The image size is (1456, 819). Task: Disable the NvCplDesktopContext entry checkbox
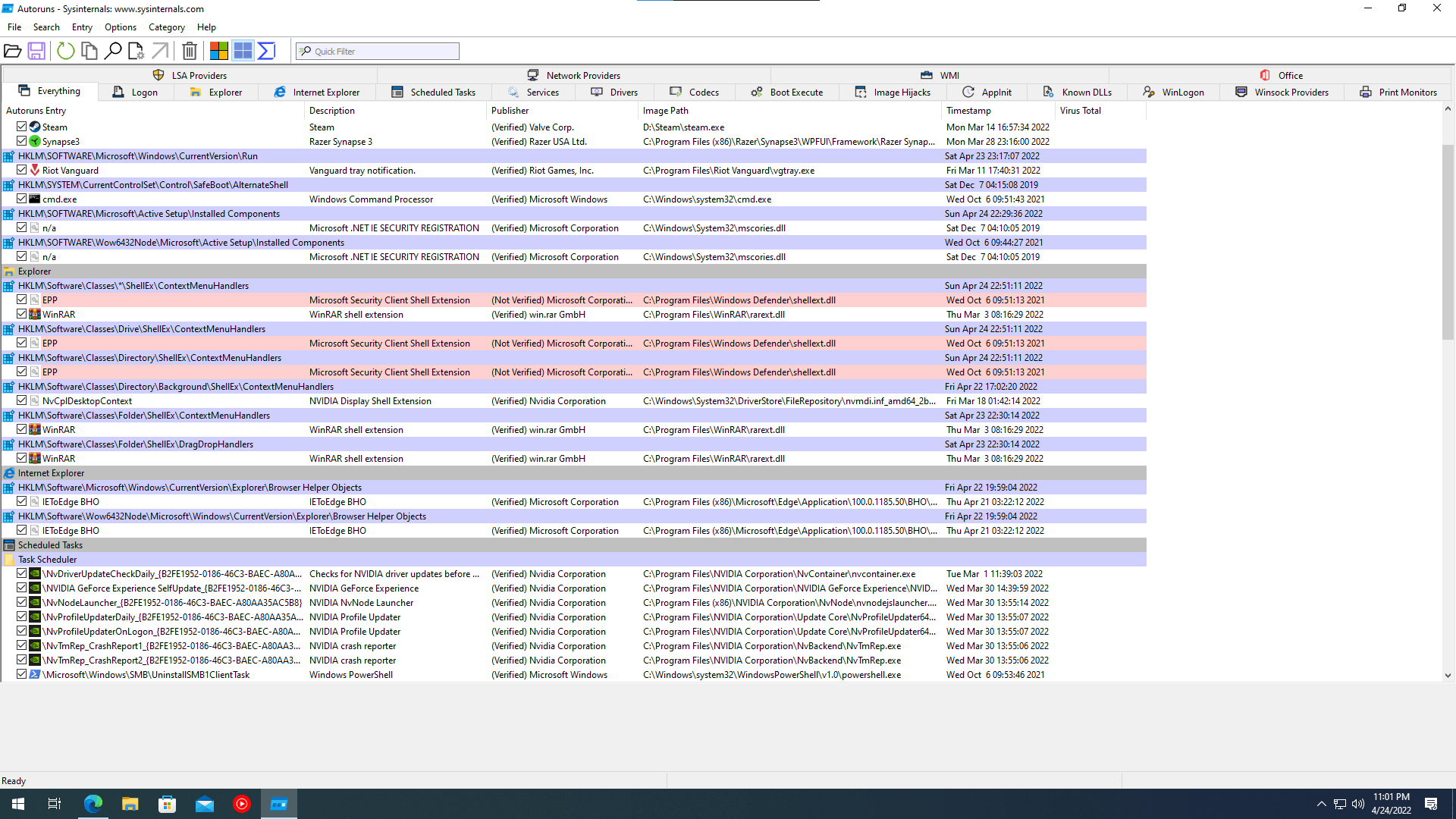(x=22, y=400)
